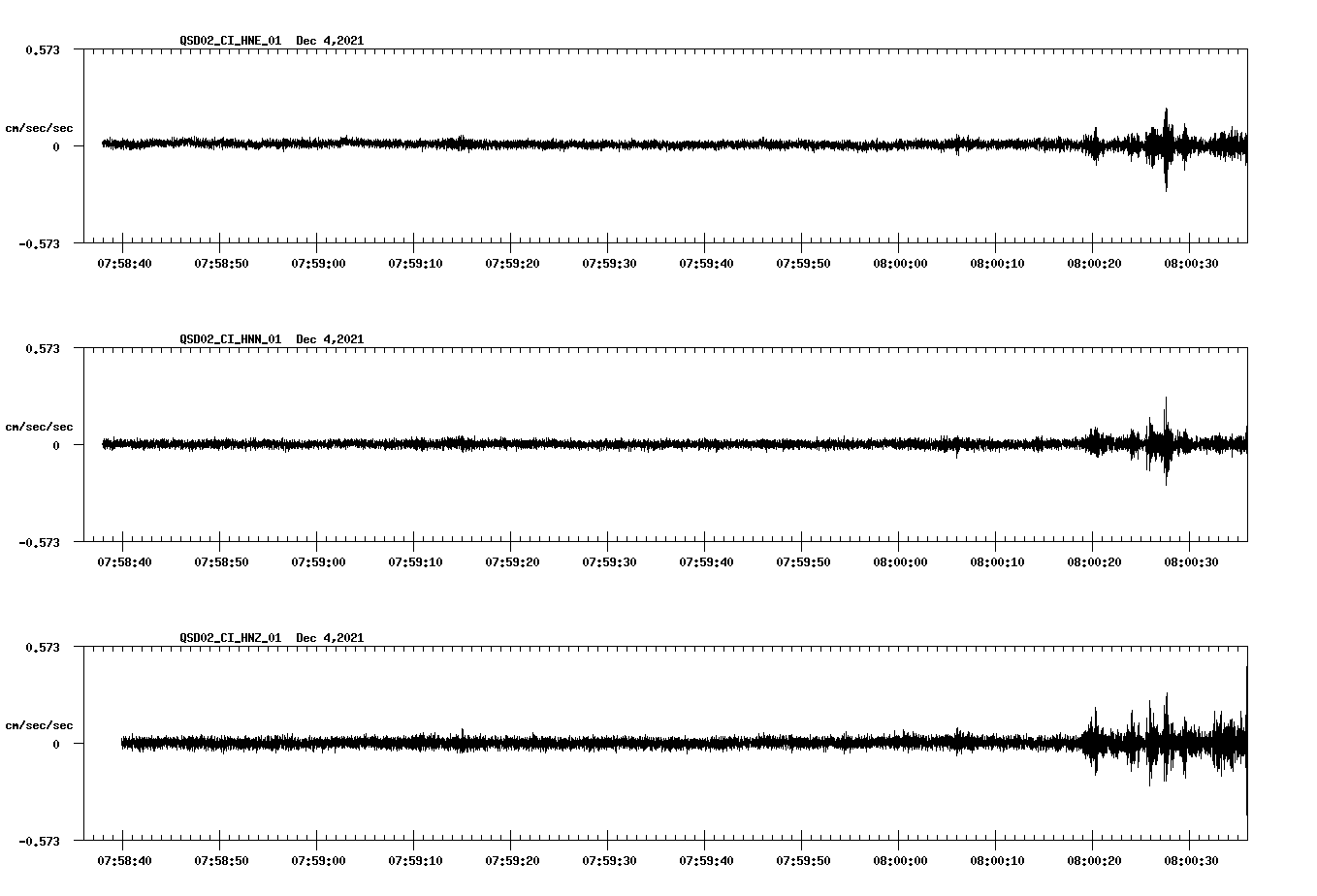Image resolution: width=1317 pixels, height=896 pixels.
Task: Pick the 08:00:00 timestamp below HNZ trace
Action: point(900,861)
